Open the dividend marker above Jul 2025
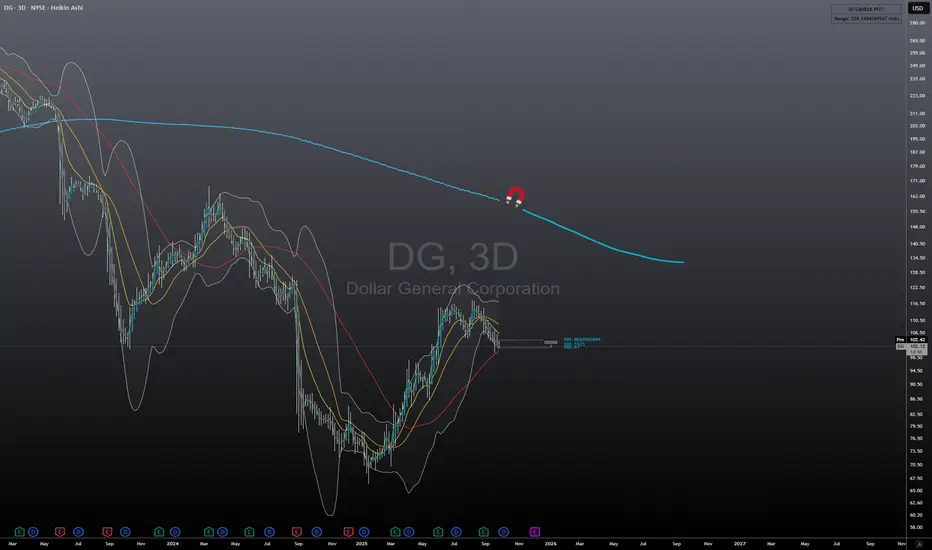932x550 pixels. tap(456, 532)
